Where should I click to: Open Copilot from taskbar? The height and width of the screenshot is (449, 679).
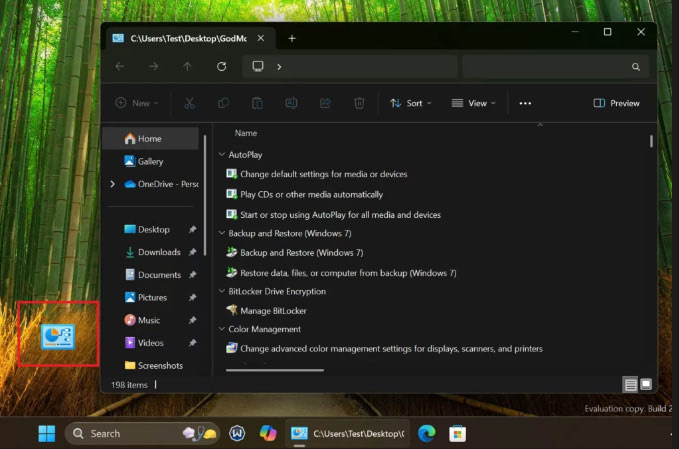(x=268, y=433)
